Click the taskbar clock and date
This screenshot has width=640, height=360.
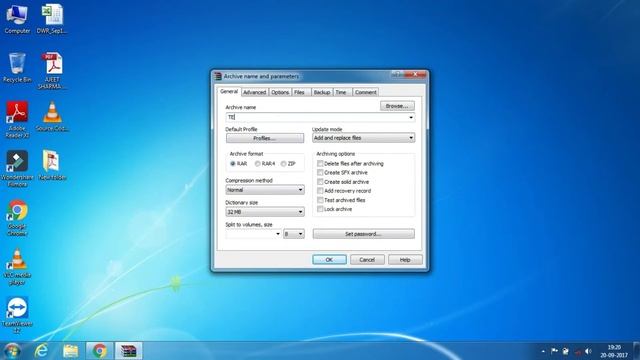(x=614, y=351)
